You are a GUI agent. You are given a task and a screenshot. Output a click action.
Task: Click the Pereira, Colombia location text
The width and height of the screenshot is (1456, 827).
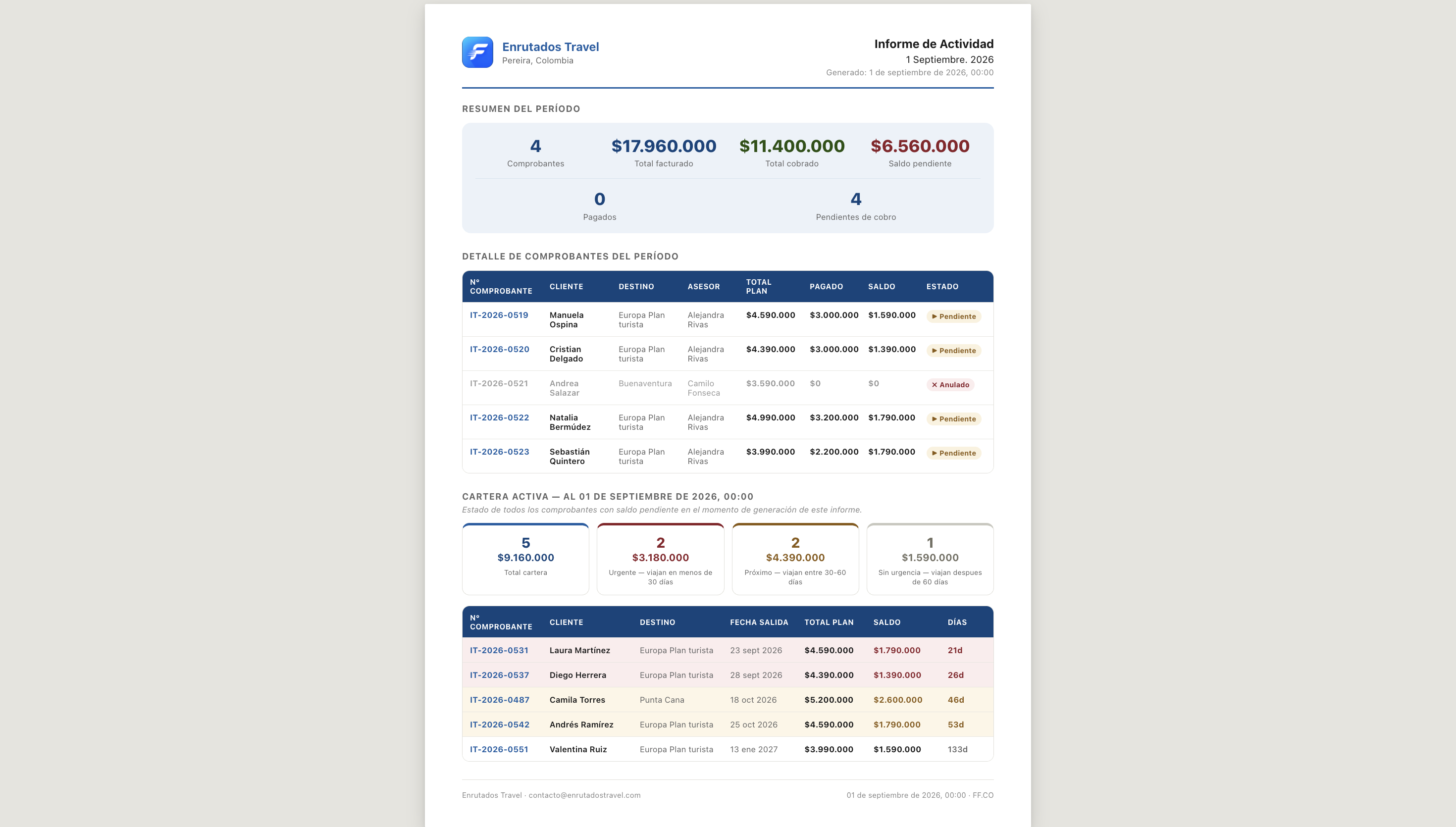(x=537, y=60)
